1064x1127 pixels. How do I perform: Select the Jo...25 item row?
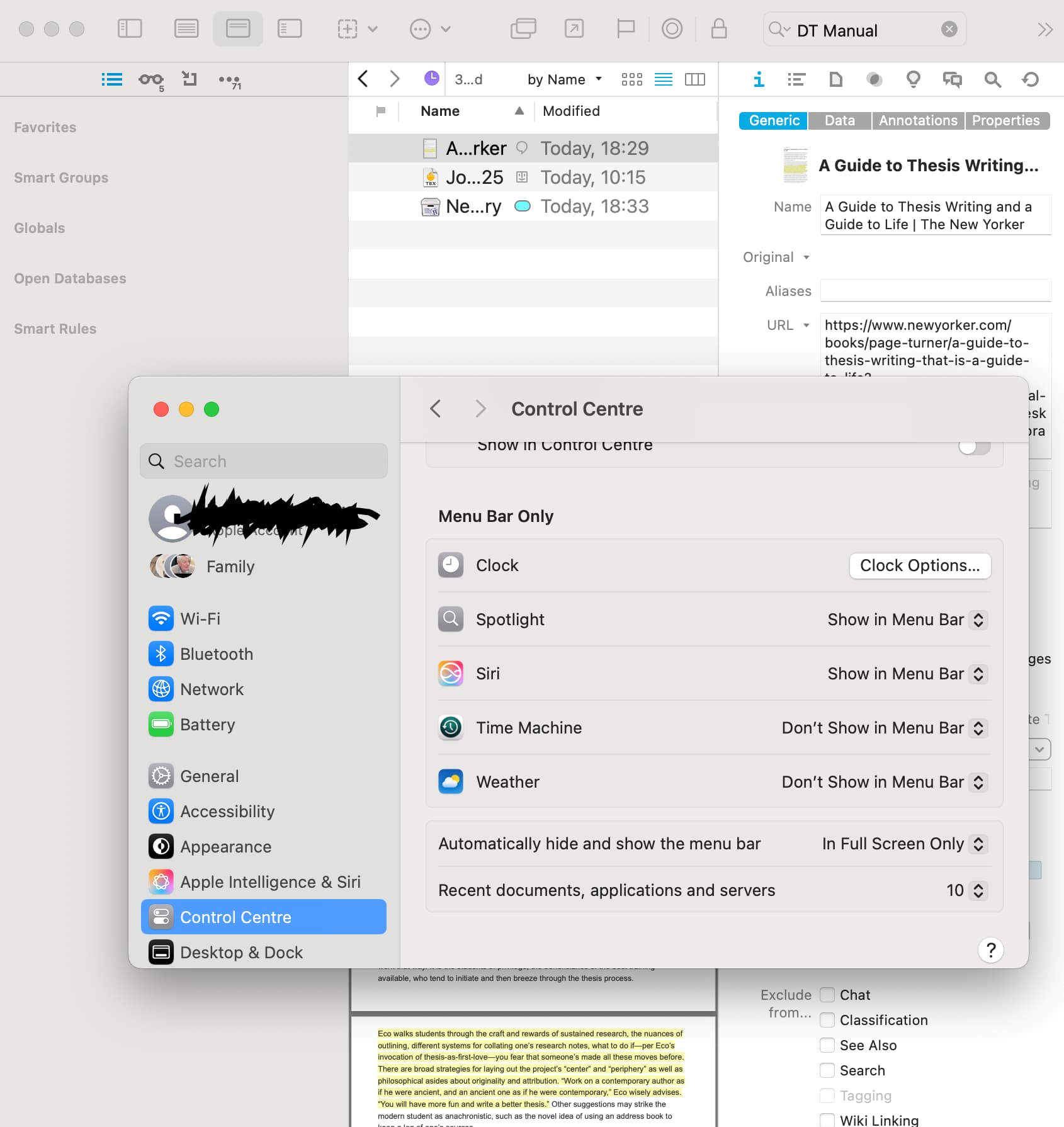(x=533, y=178)
